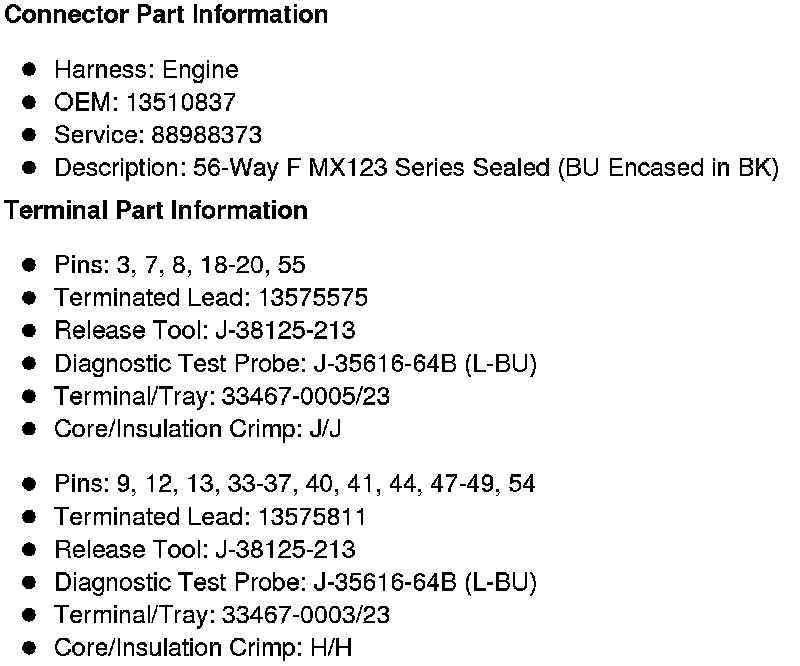The image size is (800, 666).
Task: Select Terminated Lead 13575575
Action: coord(211,298)
